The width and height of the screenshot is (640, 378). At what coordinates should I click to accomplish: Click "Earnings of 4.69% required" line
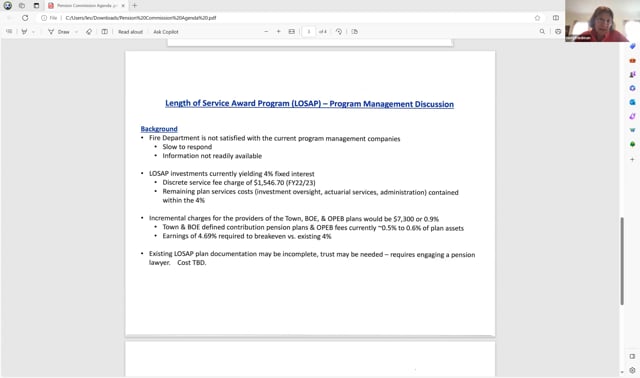pyautogui.click(x=247, y=236)
